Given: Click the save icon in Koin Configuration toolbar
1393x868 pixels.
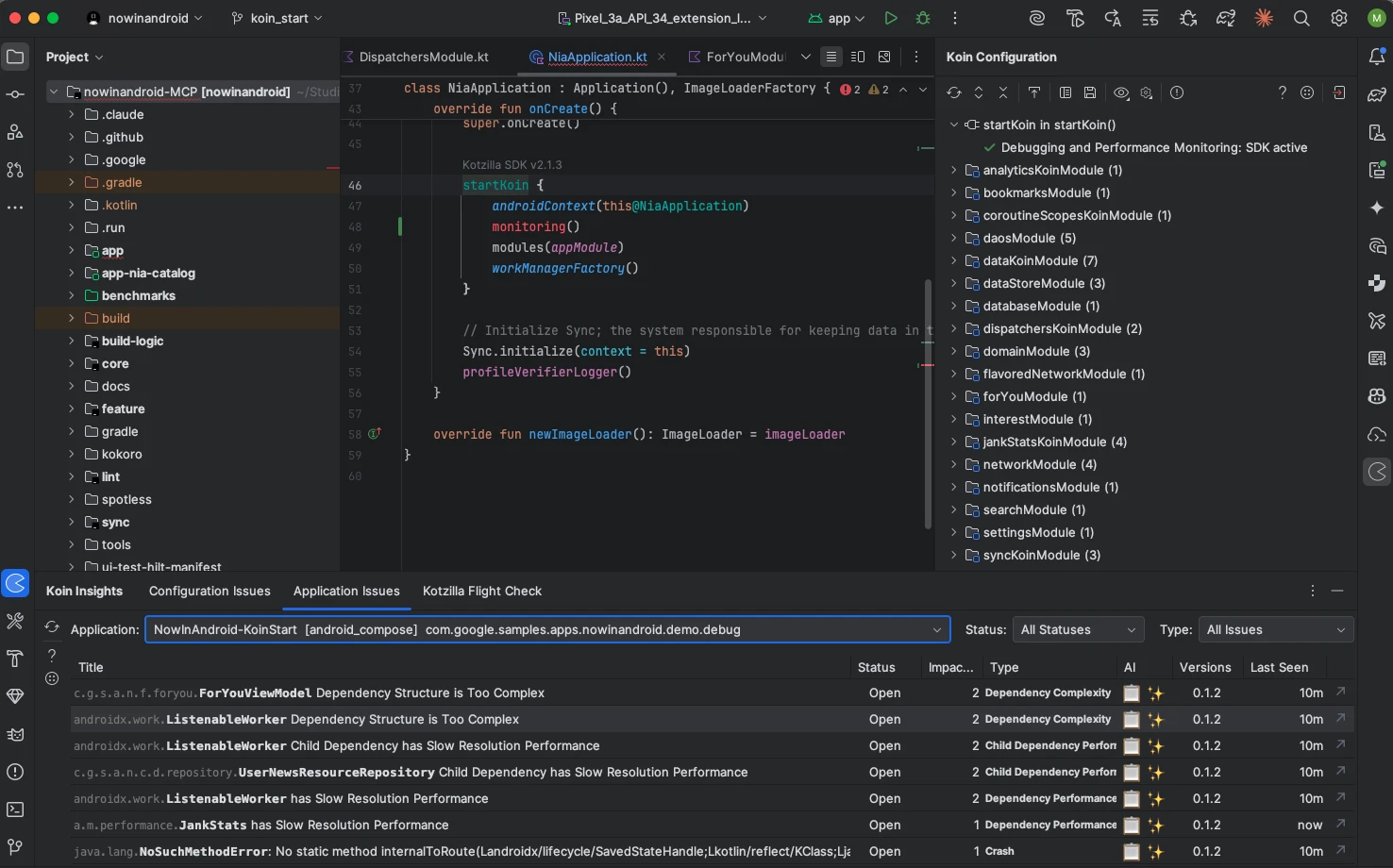Looking at the screenshot, I should [1090, 92].
